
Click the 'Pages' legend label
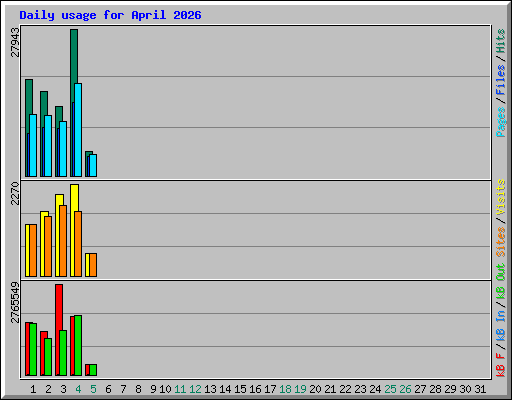500,122
